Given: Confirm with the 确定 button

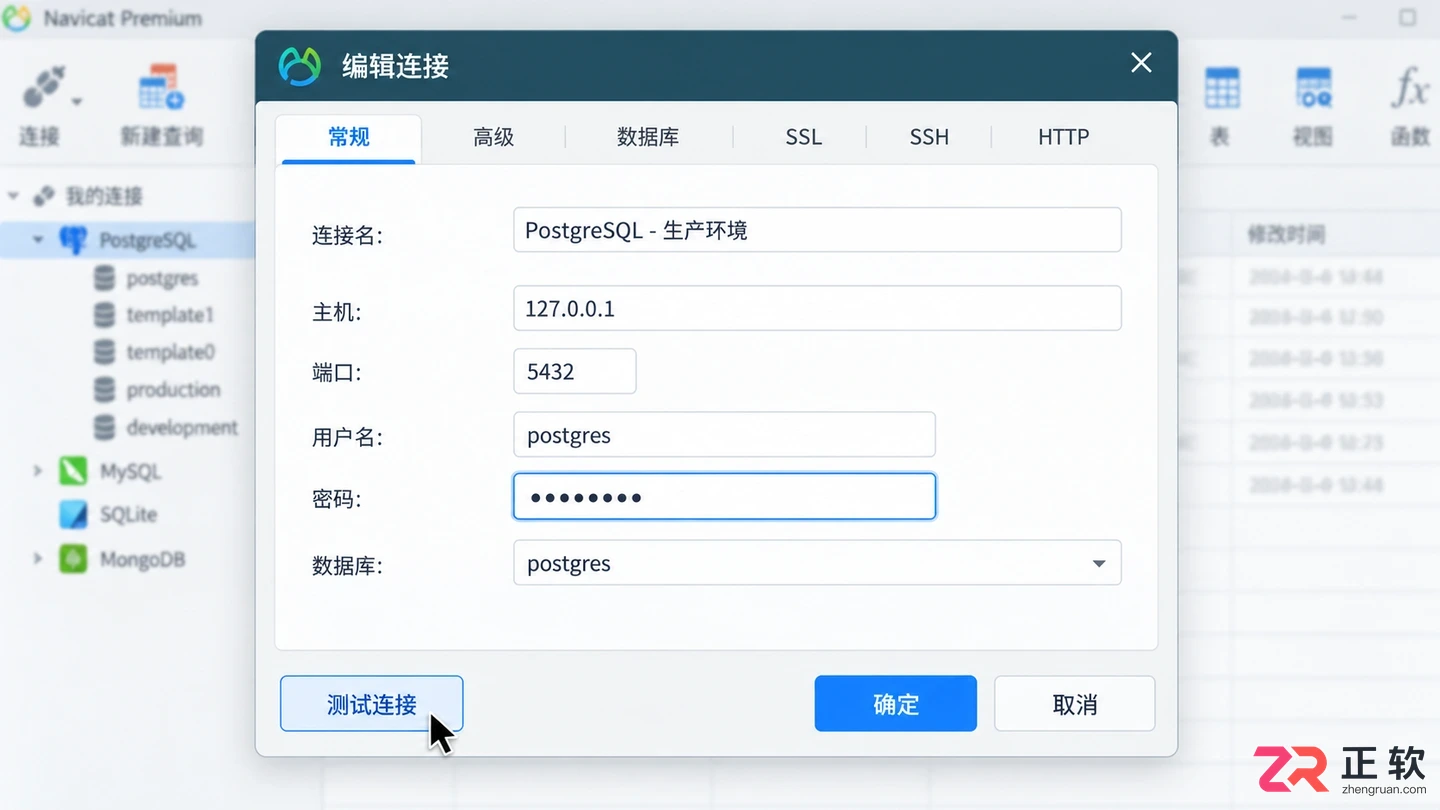Looking at the screenshot, I should (x=895, y=704).
